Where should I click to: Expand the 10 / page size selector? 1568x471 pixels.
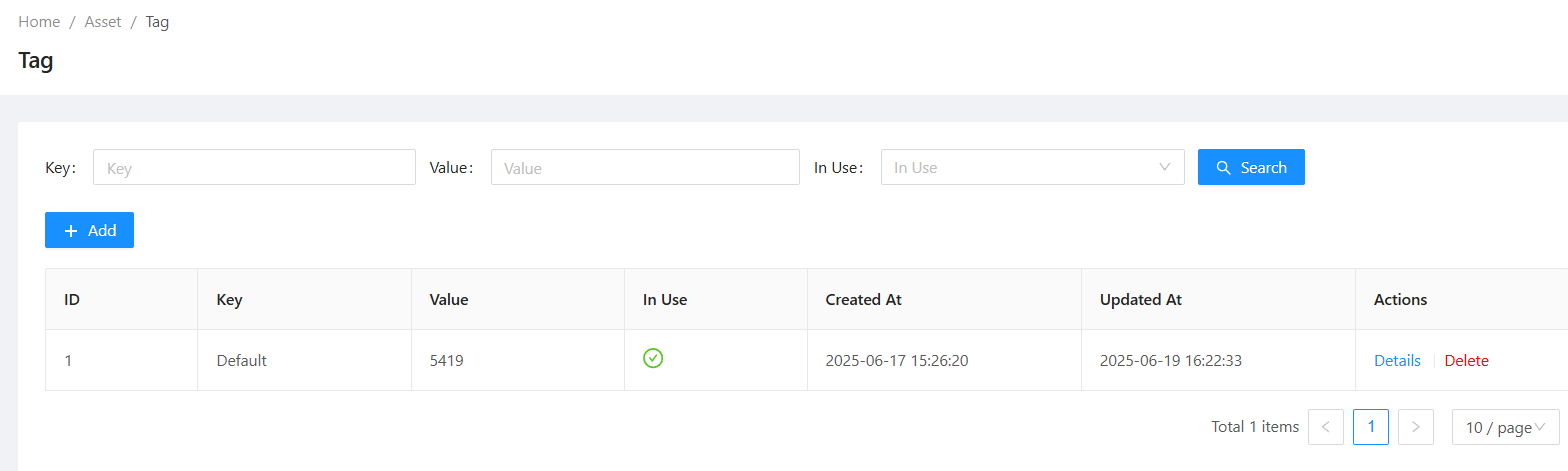(1505, 427)
